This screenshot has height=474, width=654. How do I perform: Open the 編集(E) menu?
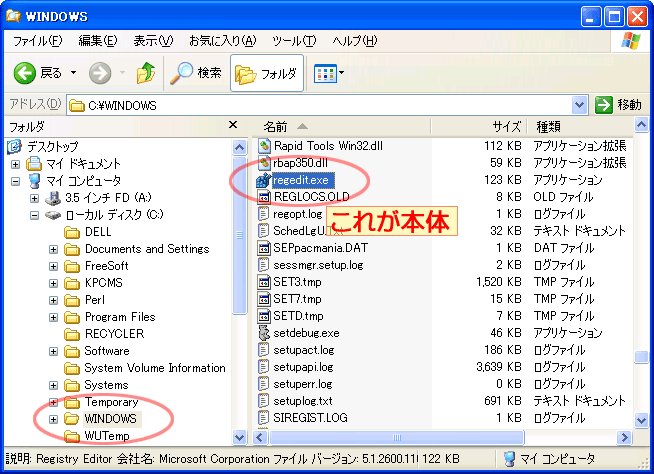(x=98, y=41)
